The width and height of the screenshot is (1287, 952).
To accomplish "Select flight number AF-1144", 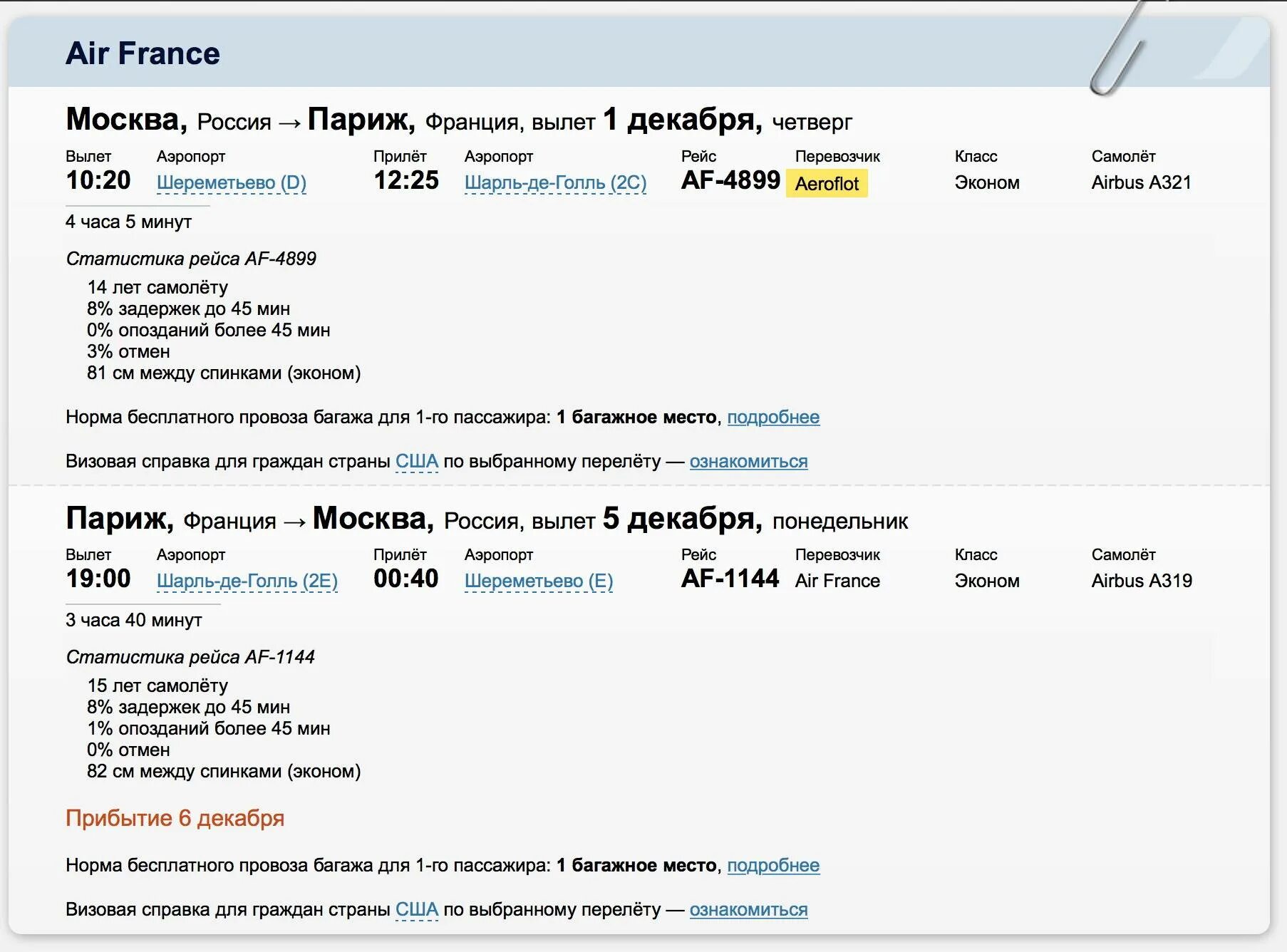I will [x=730, y=579].
